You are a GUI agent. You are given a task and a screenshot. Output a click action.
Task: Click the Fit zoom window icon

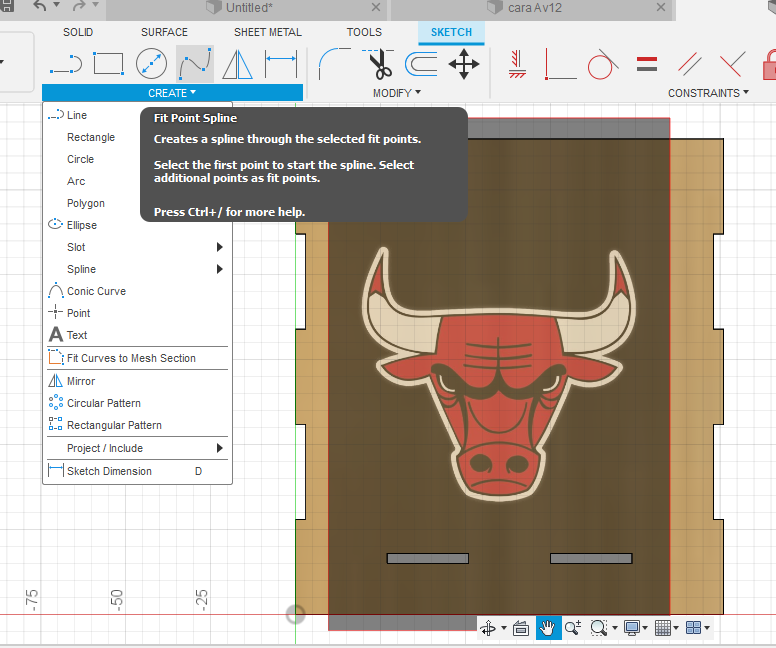(599, 628)
